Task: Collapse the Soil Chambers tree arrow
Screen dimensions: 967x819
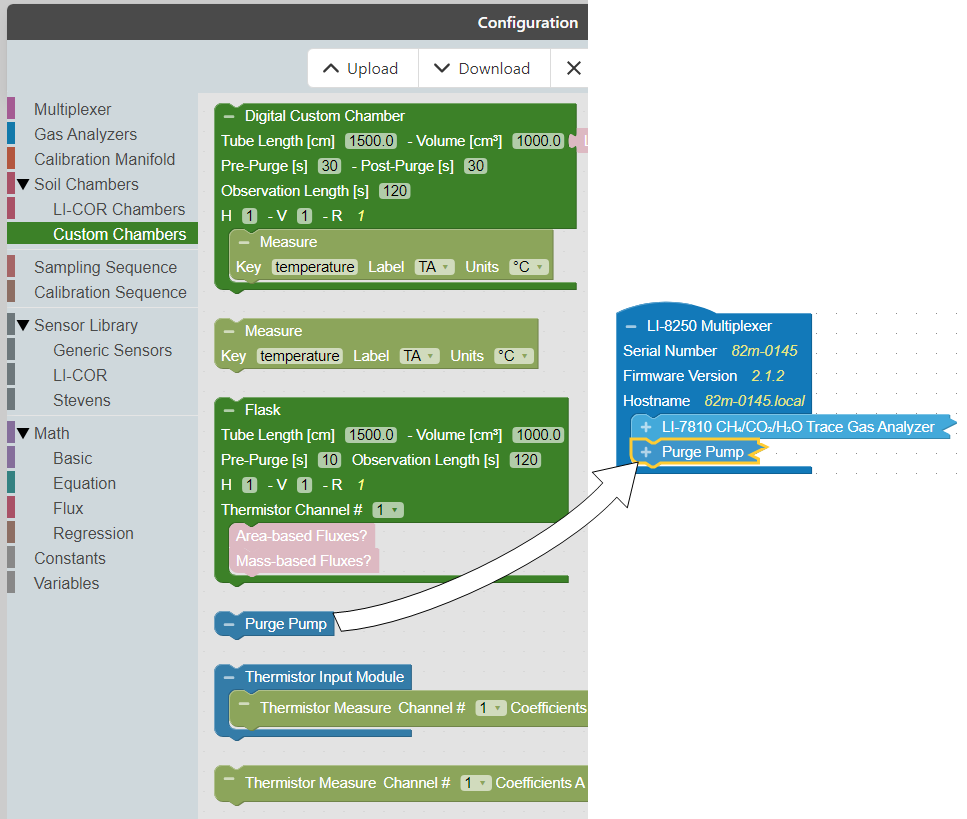Action: pyautogui.click(x=23, y=184)
